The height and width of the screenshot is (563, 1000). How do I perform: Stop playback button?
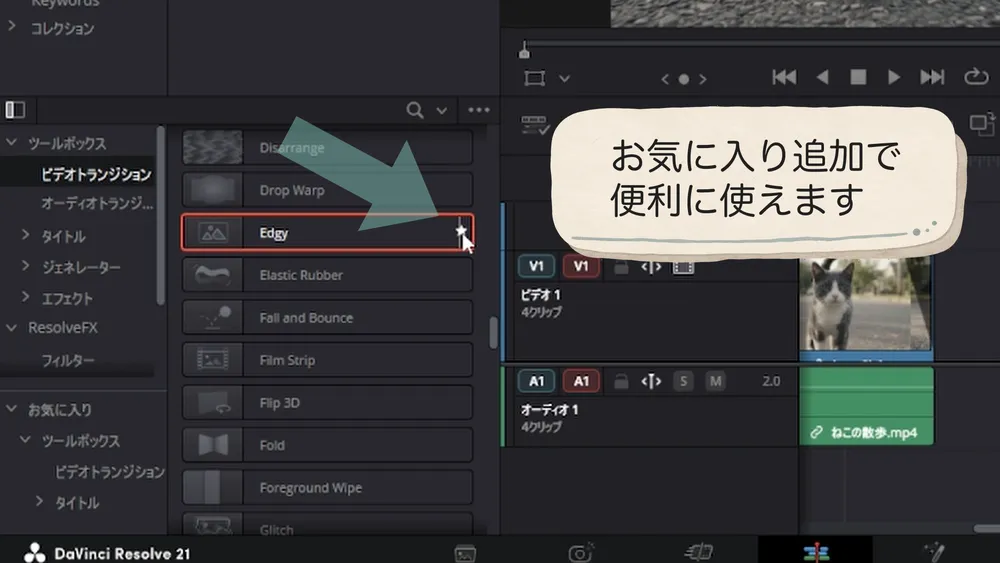point(858,77)
